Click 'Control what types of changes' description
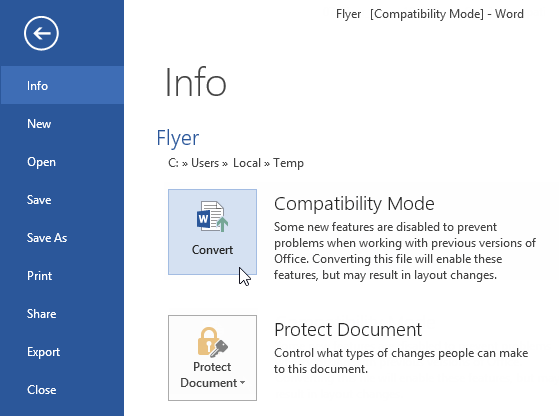 pyautogui.click(x=401, y=361)
